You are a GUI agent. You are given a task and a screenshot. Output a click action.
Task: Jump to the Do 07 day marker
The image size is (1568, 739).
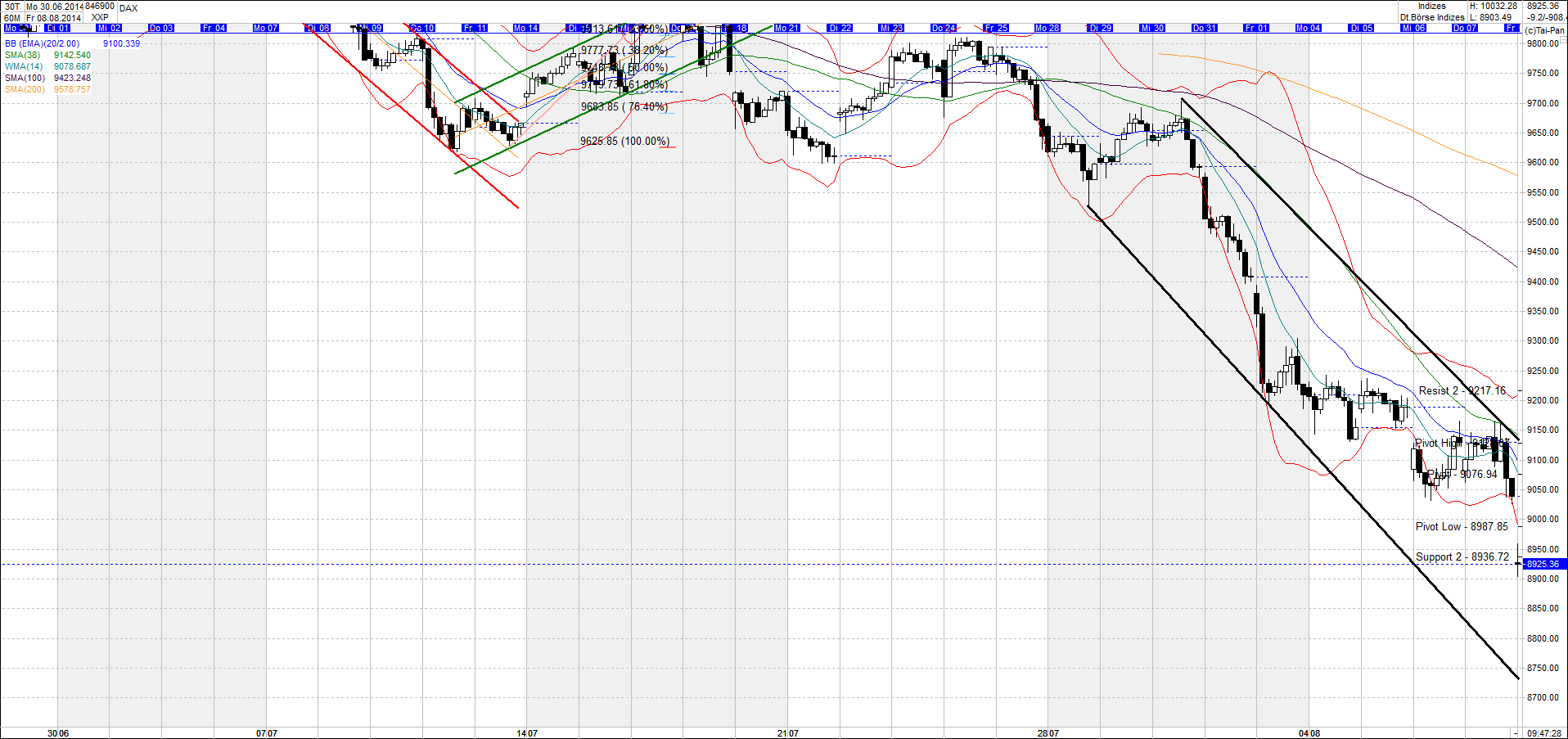point(1465,28)
